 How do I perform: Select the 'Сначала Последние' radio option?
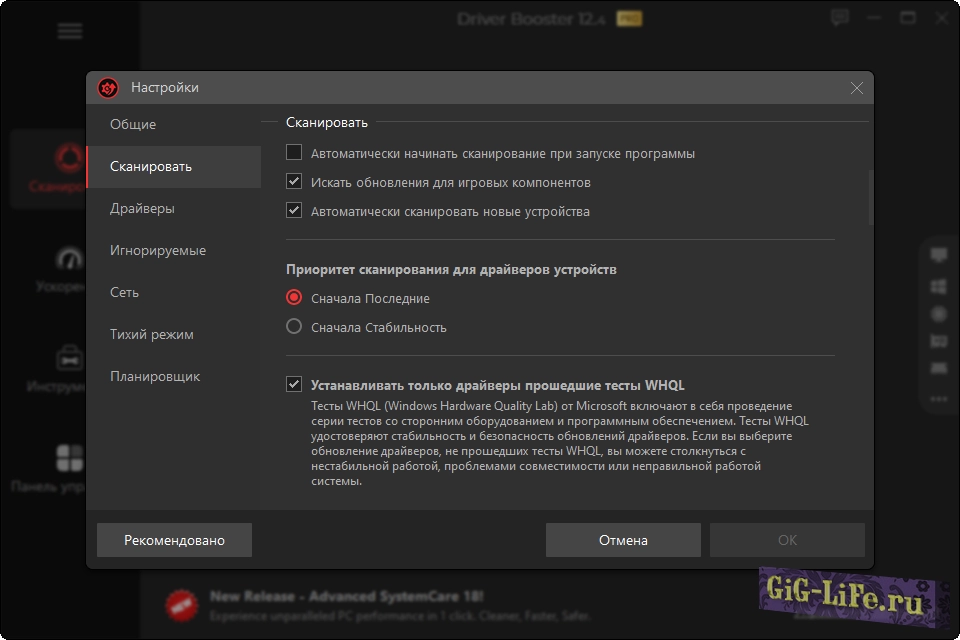coord(294,298)
